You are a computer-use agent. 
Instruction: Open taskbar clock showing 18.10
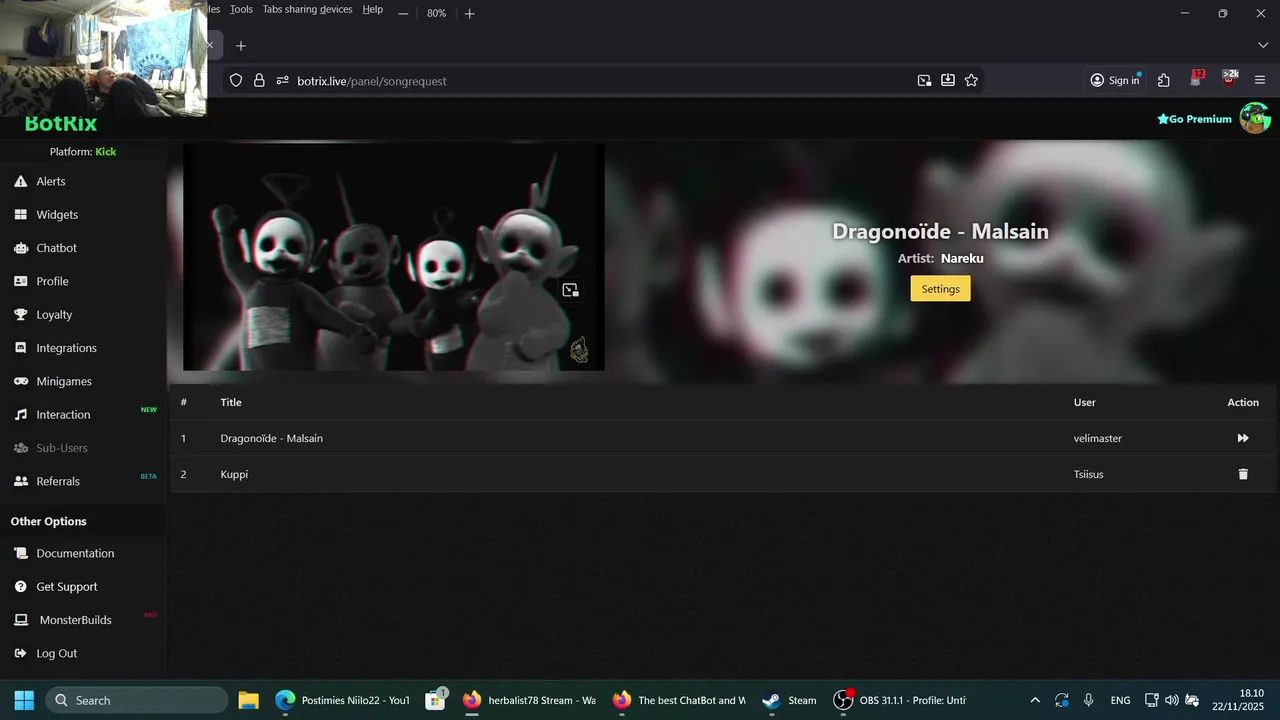[1238, 700]
